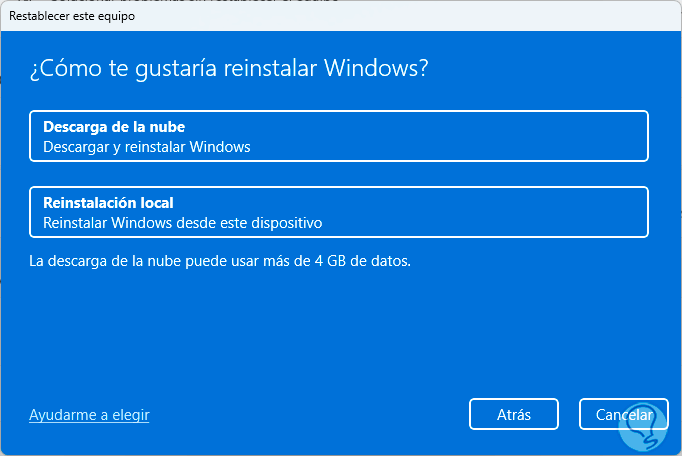Image resolution: width=682 pixels, height=456 pixels.
Task: Click the 'Descargar y reinstalar Windows' subtitle
Action: pos(146,147)
